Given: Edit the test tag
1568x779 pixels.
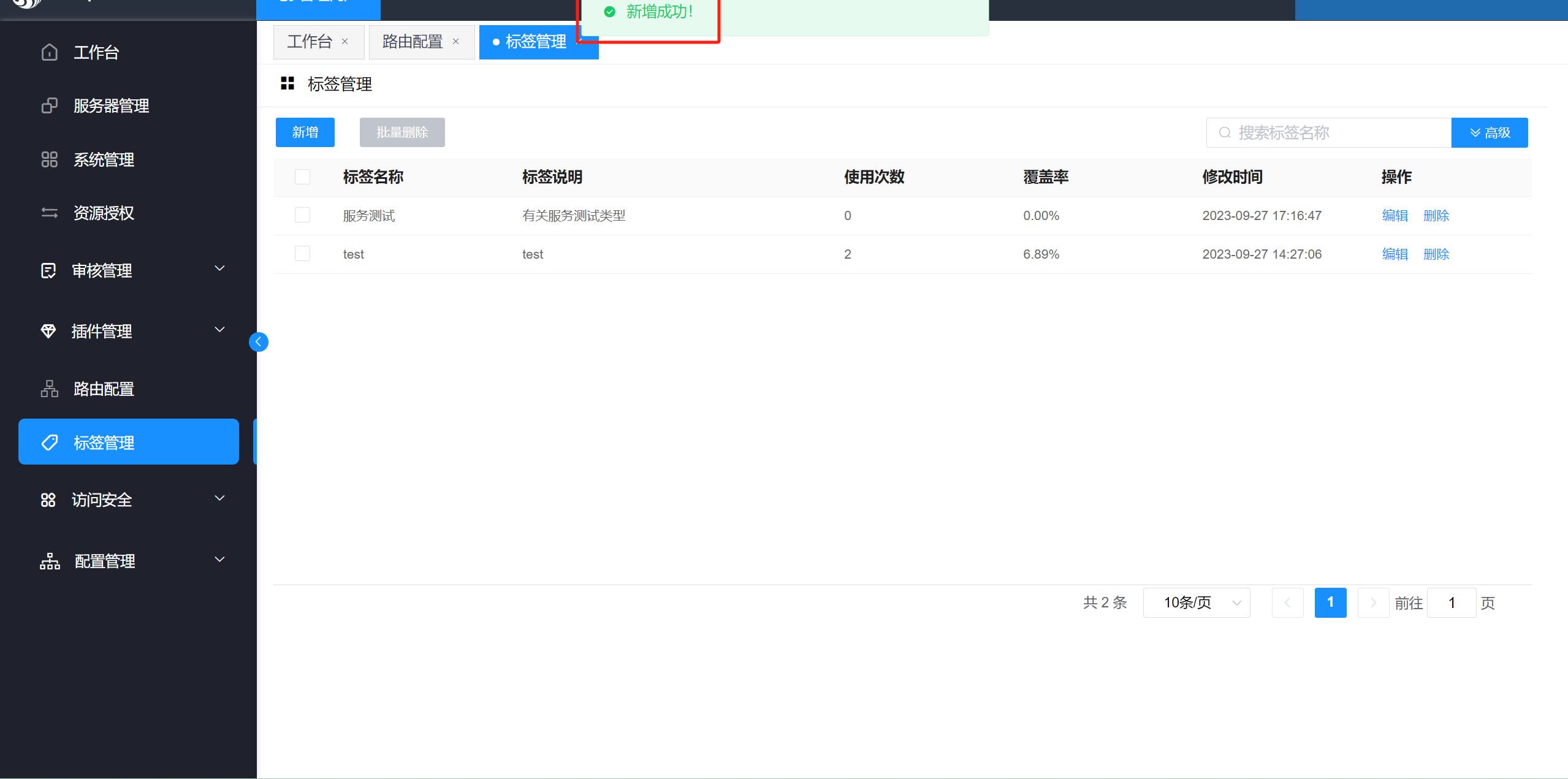Looking at the screenshot, I should 1395,254.
